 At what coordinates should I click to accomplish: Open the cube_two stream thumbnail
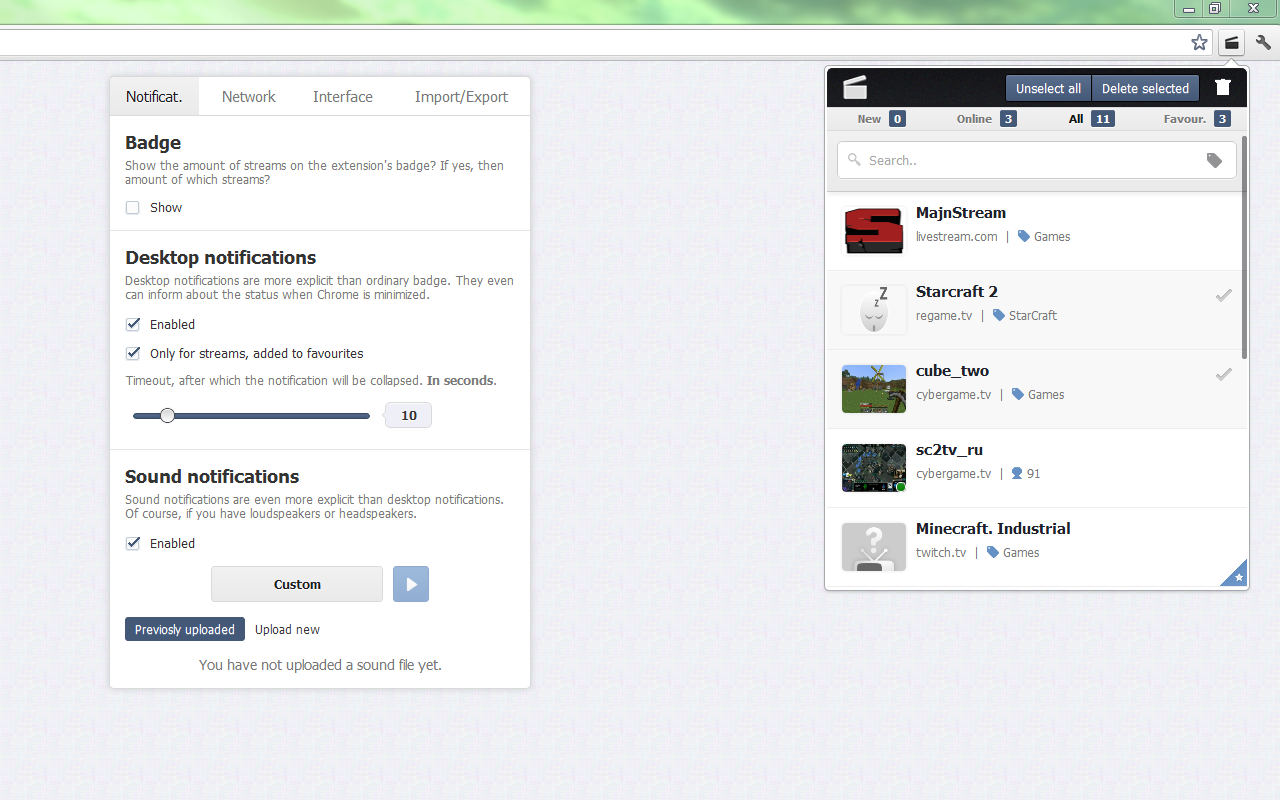tap(874, 389)
